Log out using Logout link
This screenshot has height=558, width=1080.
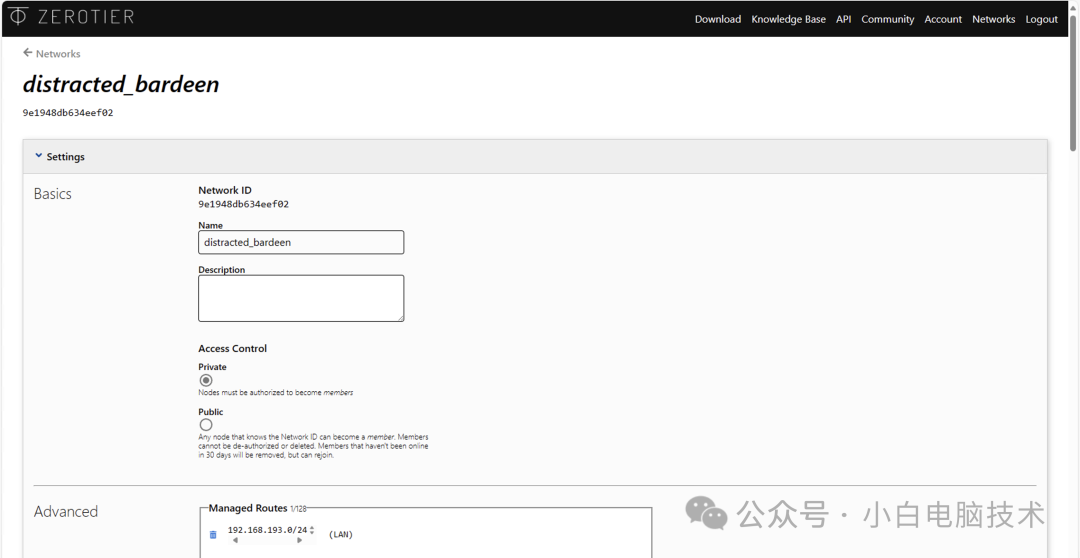click(x=1041, y=19)
